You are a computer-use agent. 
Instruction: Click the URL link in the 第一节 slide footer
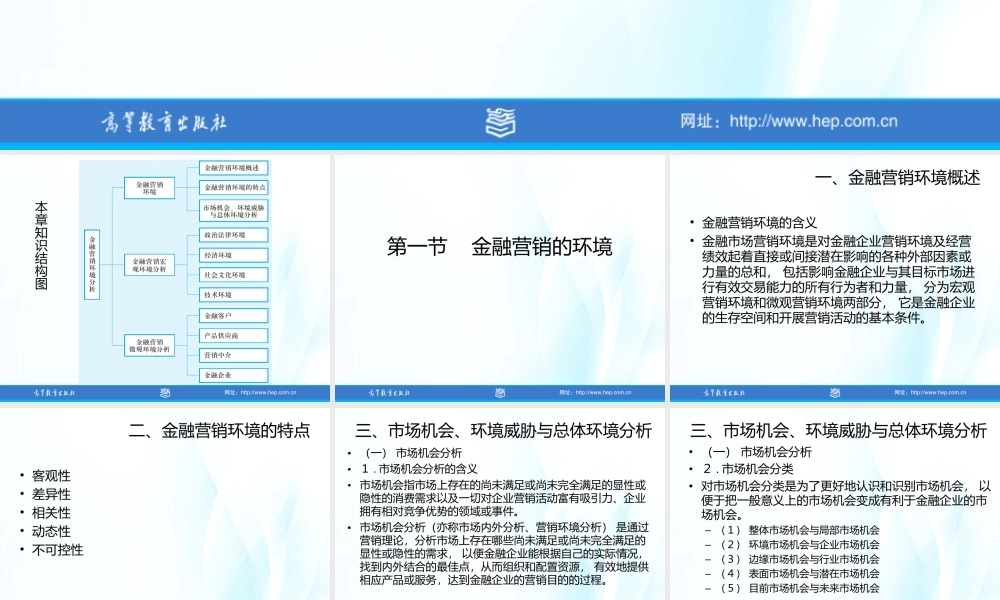coord(600,392)
